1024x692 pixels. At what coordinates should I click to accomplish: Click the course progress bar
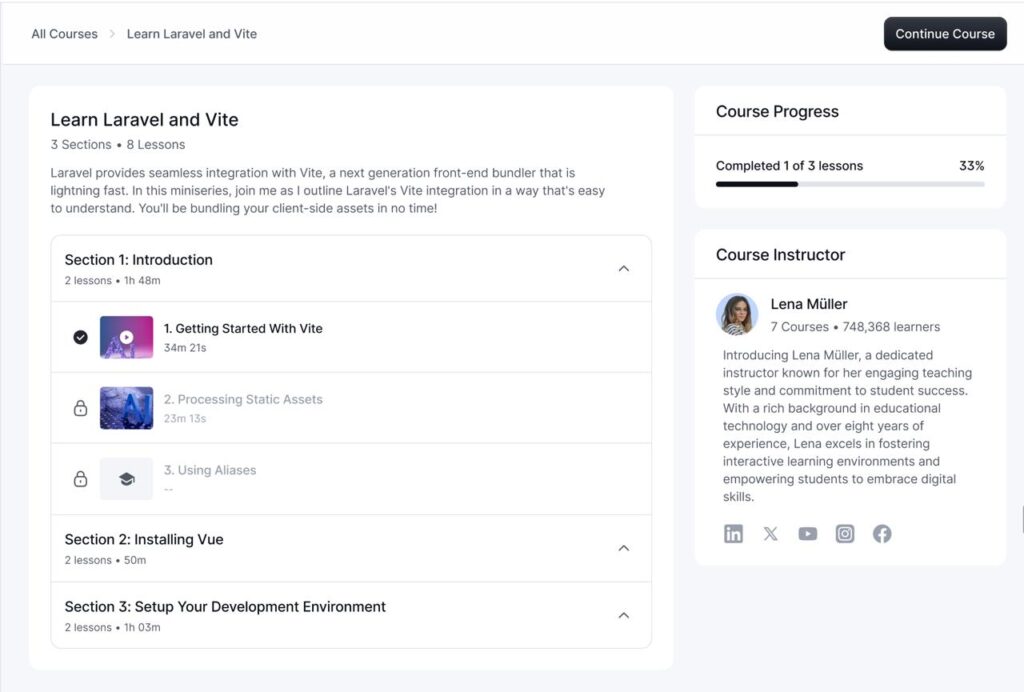(849, 184)
